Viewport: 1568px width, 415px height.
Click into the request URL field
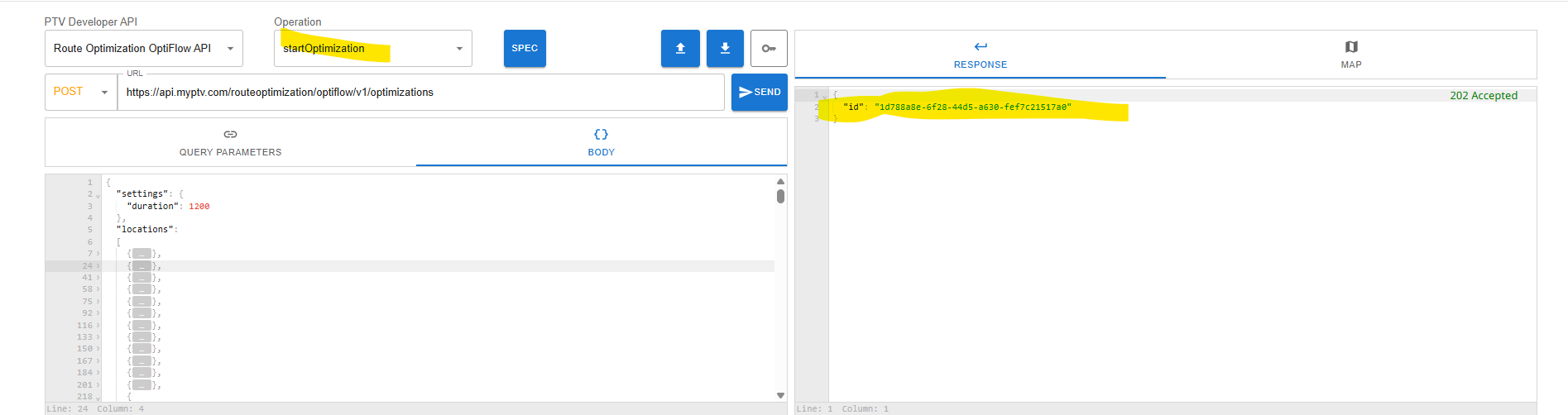420,93
